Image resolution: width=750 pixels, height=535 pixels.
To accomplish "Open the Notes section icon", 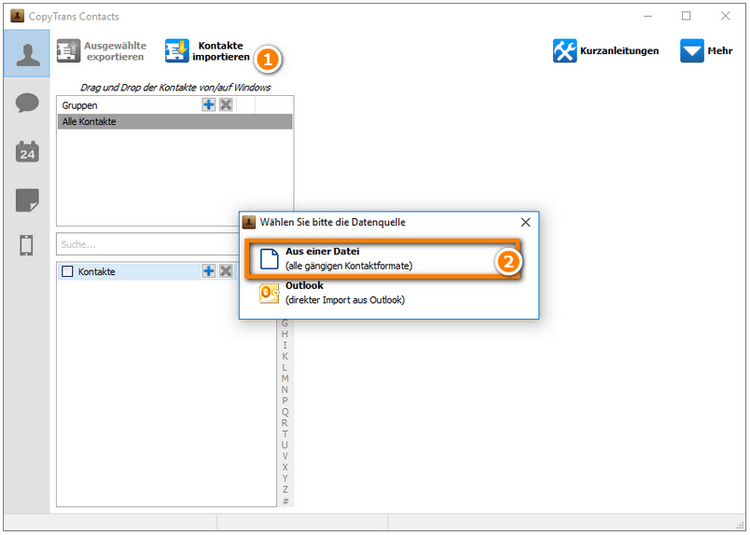I will point(27,200).
